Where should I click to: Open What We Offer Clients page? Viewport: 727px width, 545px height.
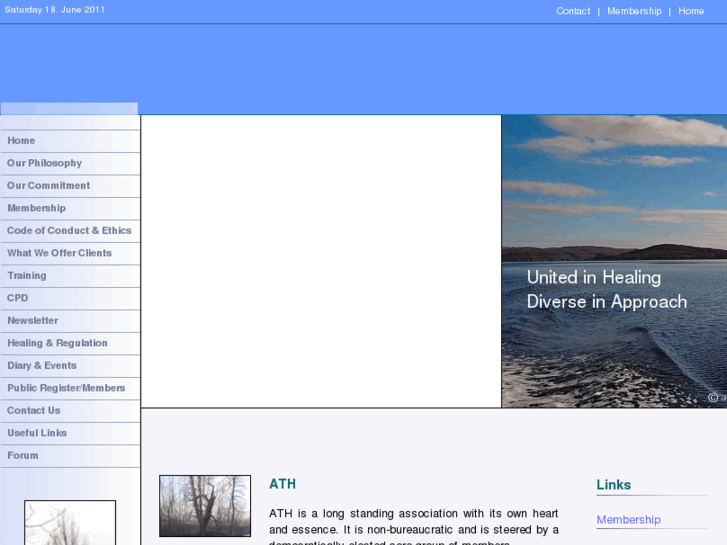[x=70, y=253]
